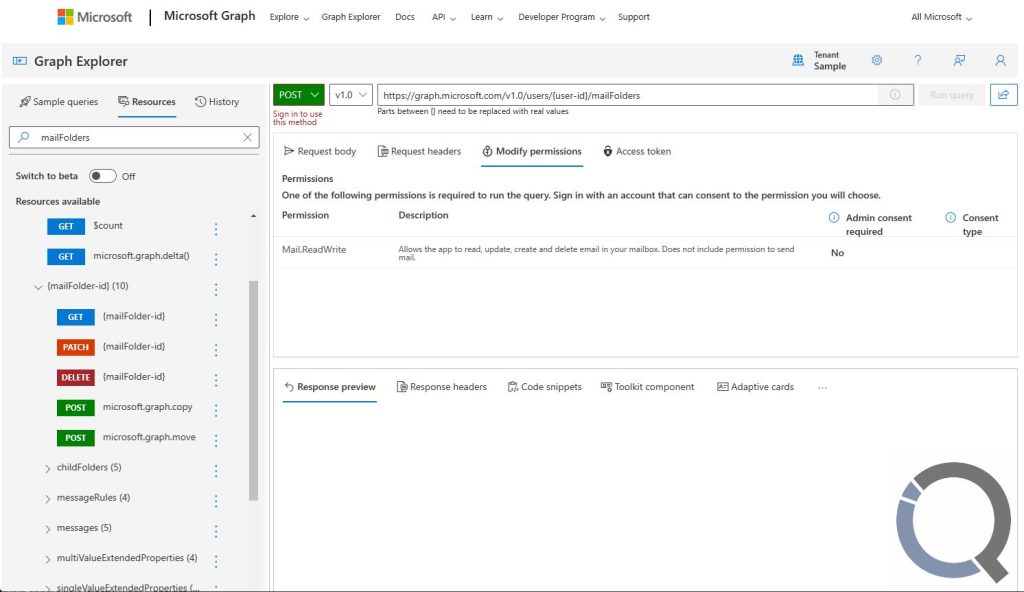
Task: Expand the messages (5) node
Action: click(48, 529)
